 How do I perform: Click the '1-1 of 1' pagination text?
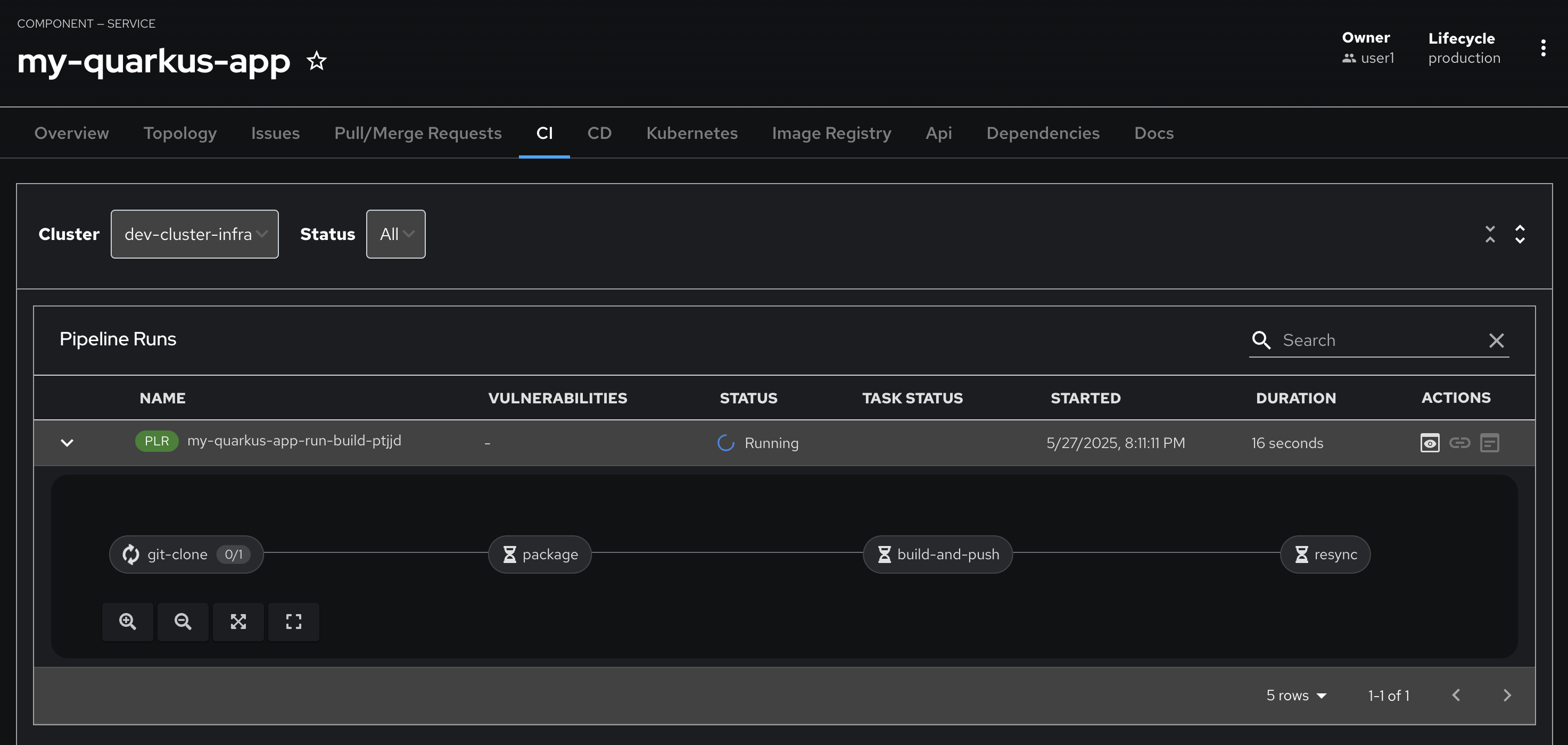[1389, 695]
